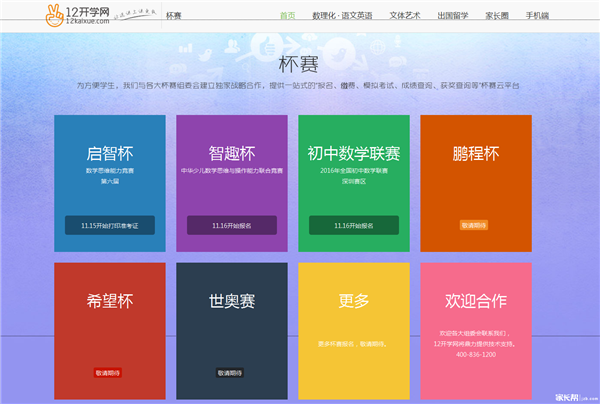
Task: Click 11.16开始报名 under 初中数学联赛
Action: pyautogui.click(x=354, y=226)
